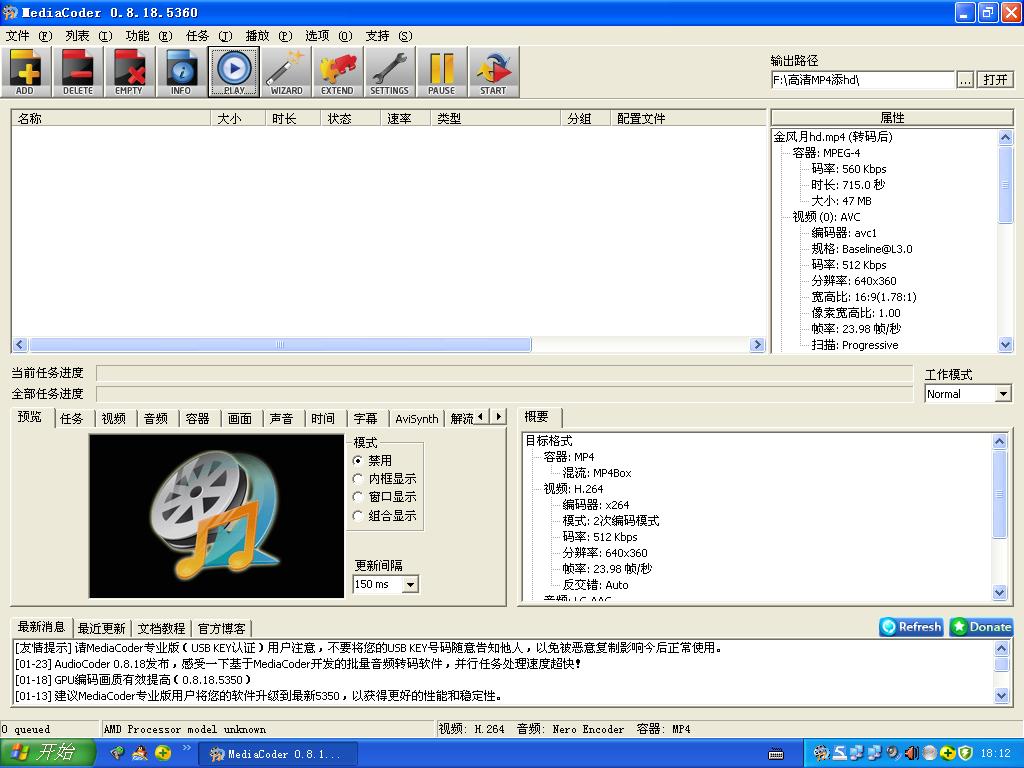Click the MediaCoder system tray icon
1024x768 pixels.
(x=821, y=754)
